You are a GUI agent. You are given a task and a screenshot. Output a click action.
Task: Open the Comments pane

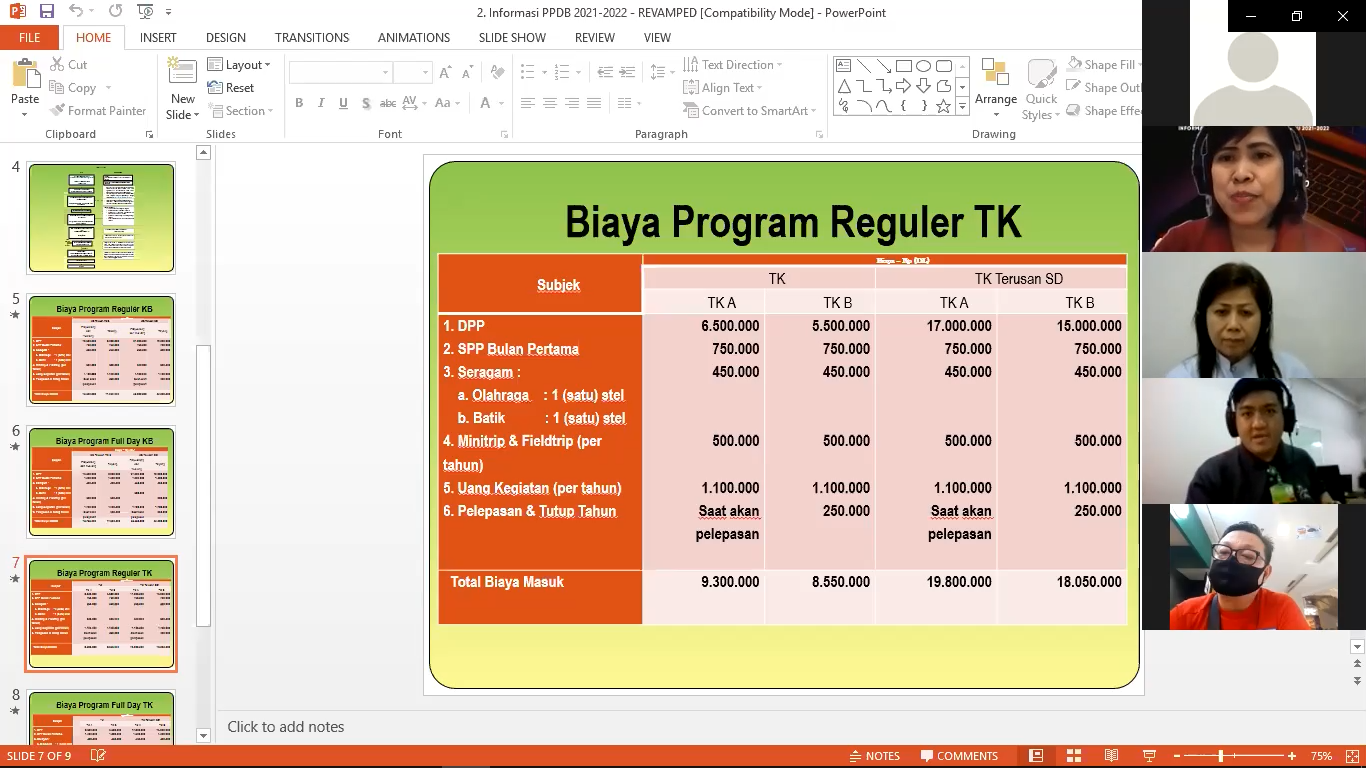pyautogui.click(x=959, y=756)
